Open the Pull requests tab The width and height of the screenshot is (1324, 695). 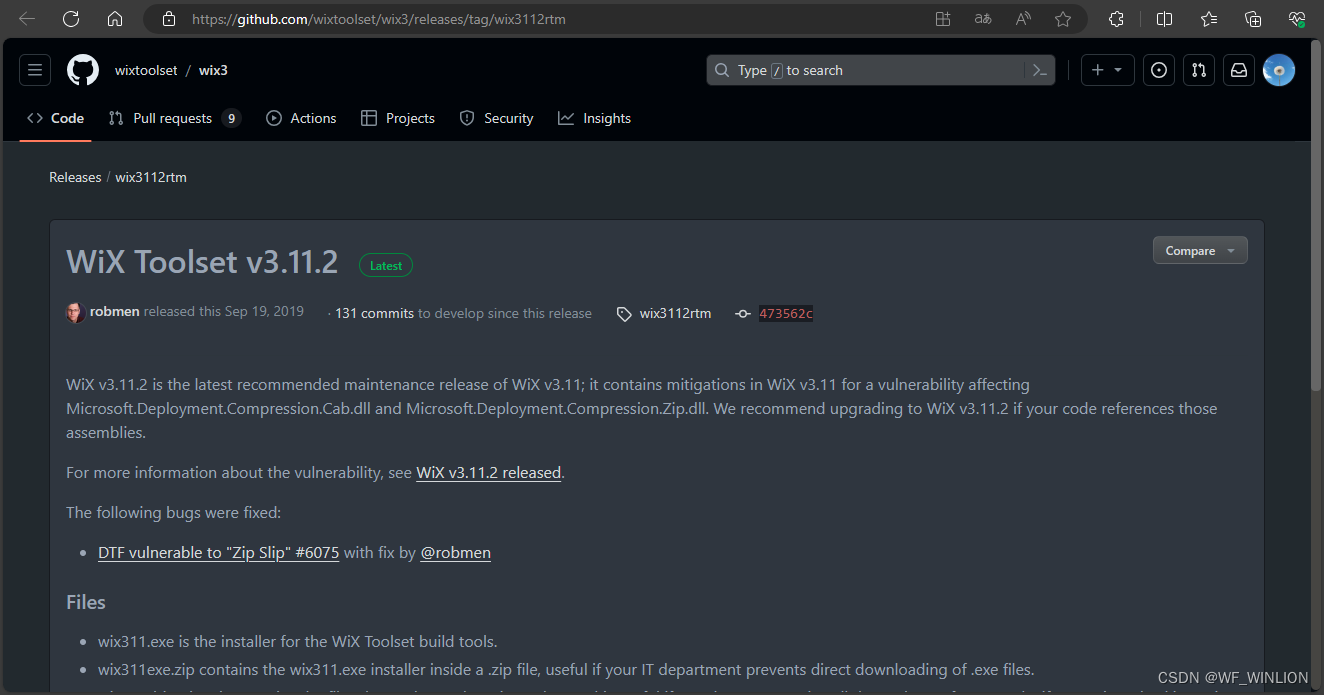174,118
